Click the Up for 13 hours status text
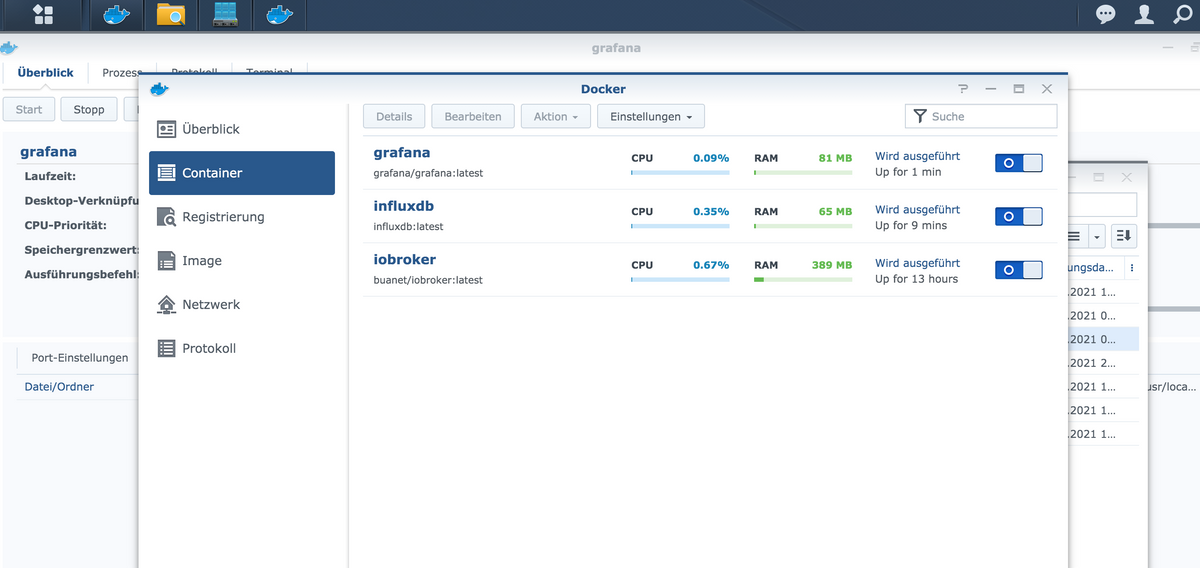1200x568 pixels. [x=917, y=279]
